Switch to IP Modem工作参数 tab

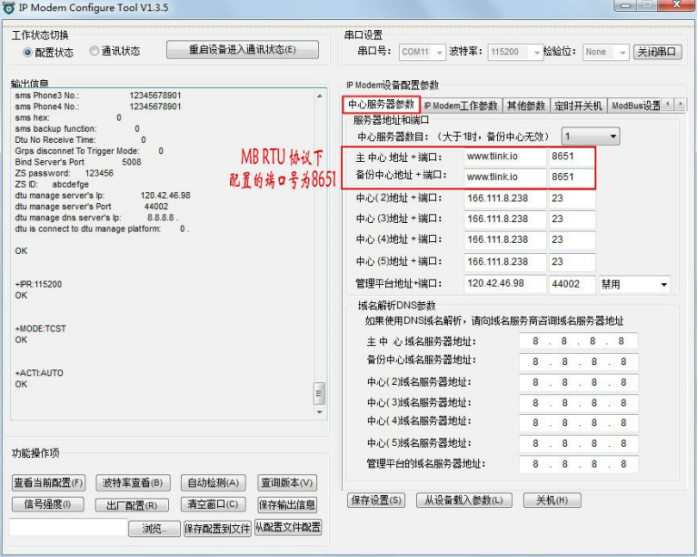[x=460, y=105]
